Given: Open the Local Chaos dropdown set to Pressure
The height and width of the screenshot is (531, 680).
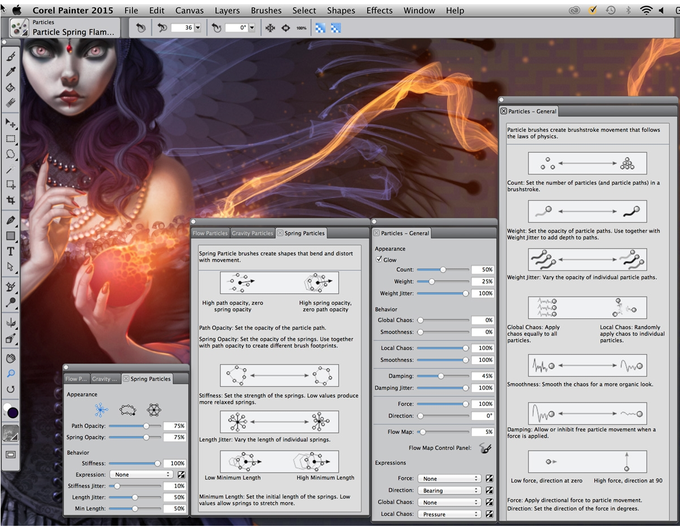Looking at the screenshot, I should click(449, 514).
